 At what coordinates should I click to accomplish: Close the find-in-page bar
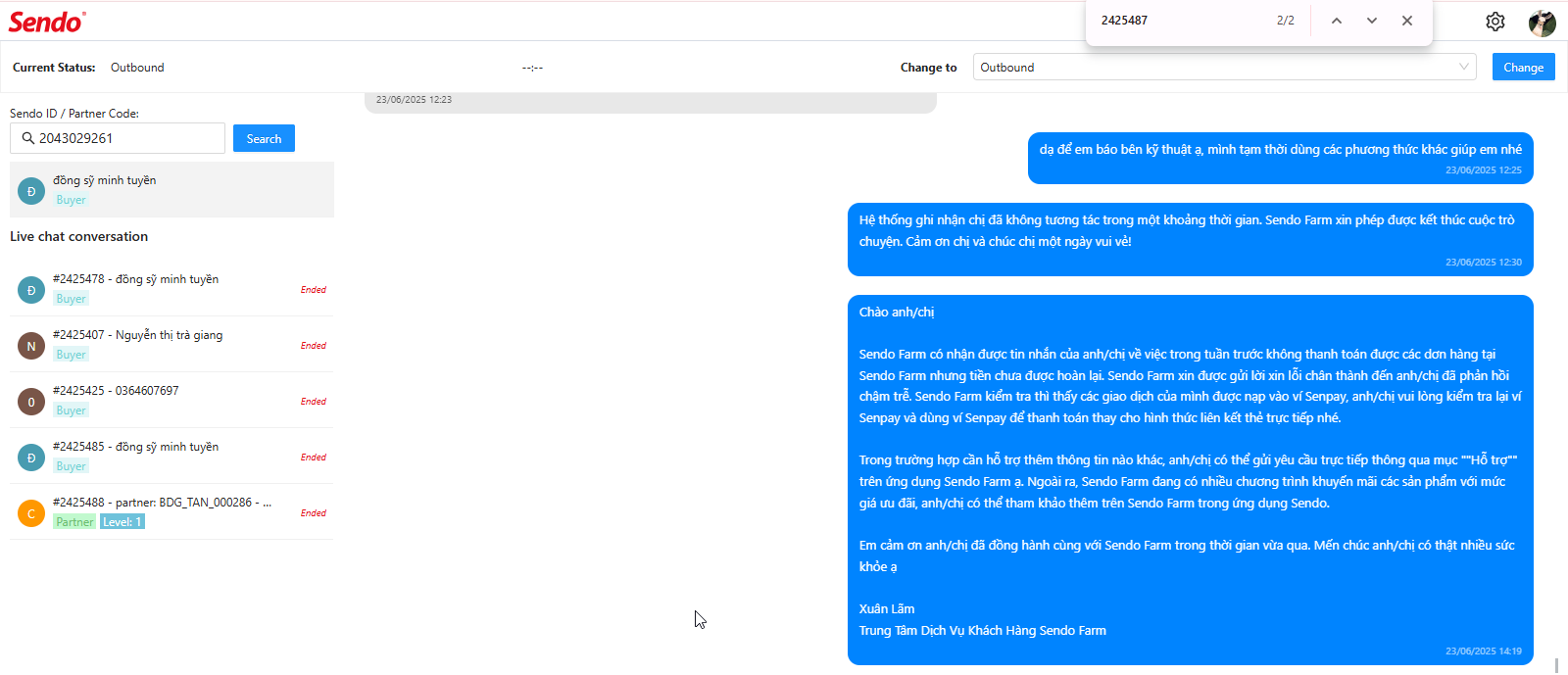coord(1407,21)
